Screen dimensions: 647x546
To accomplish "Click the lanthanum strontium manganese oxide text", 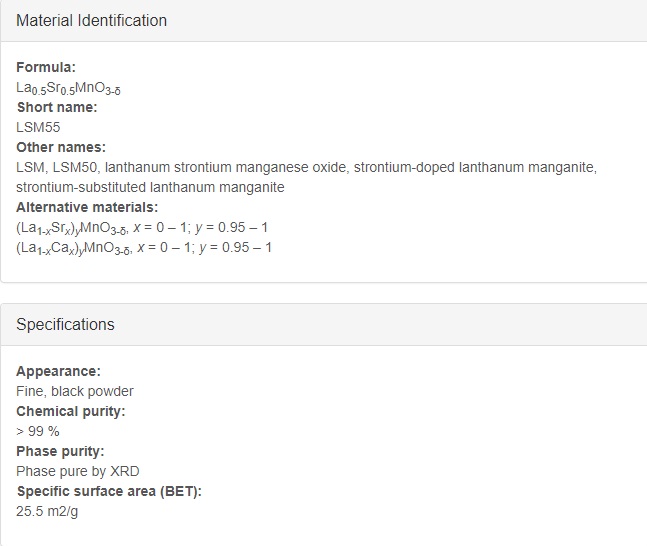I will coord(227,167).
